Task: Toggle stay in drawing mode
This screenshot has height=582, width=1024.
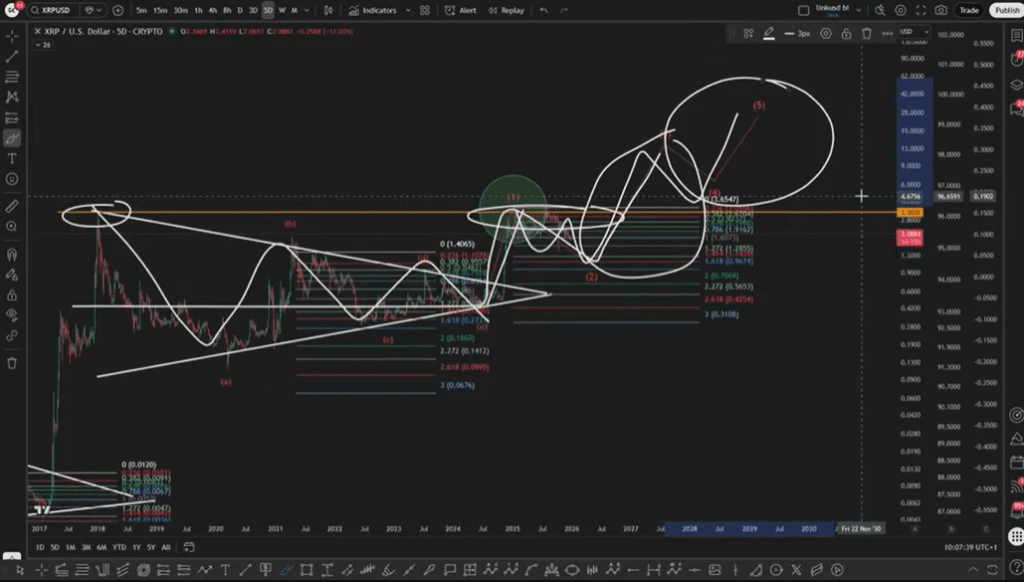Action: (12, 274)
